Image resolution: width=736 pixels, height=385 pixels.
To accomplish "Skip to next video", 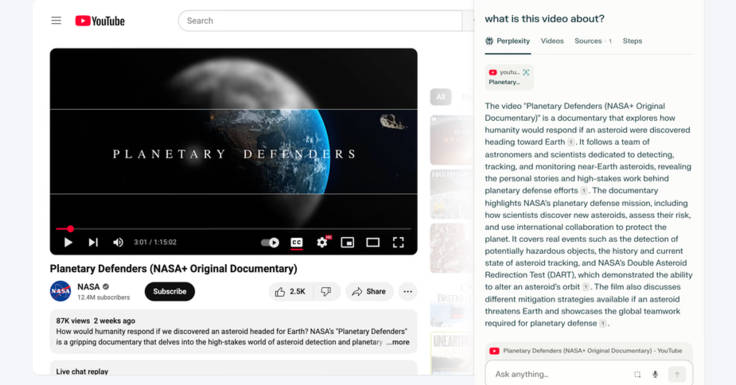I will [x=93, y=242].
